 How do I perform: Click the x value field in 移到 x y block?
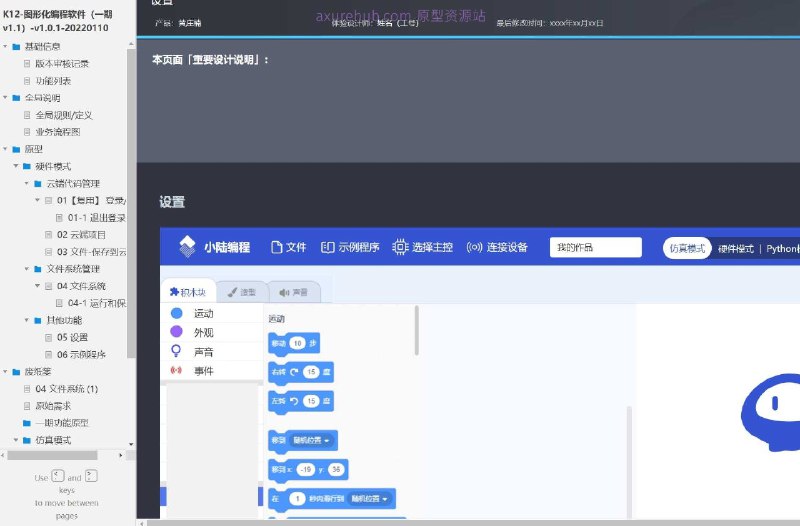pos(305,469)
